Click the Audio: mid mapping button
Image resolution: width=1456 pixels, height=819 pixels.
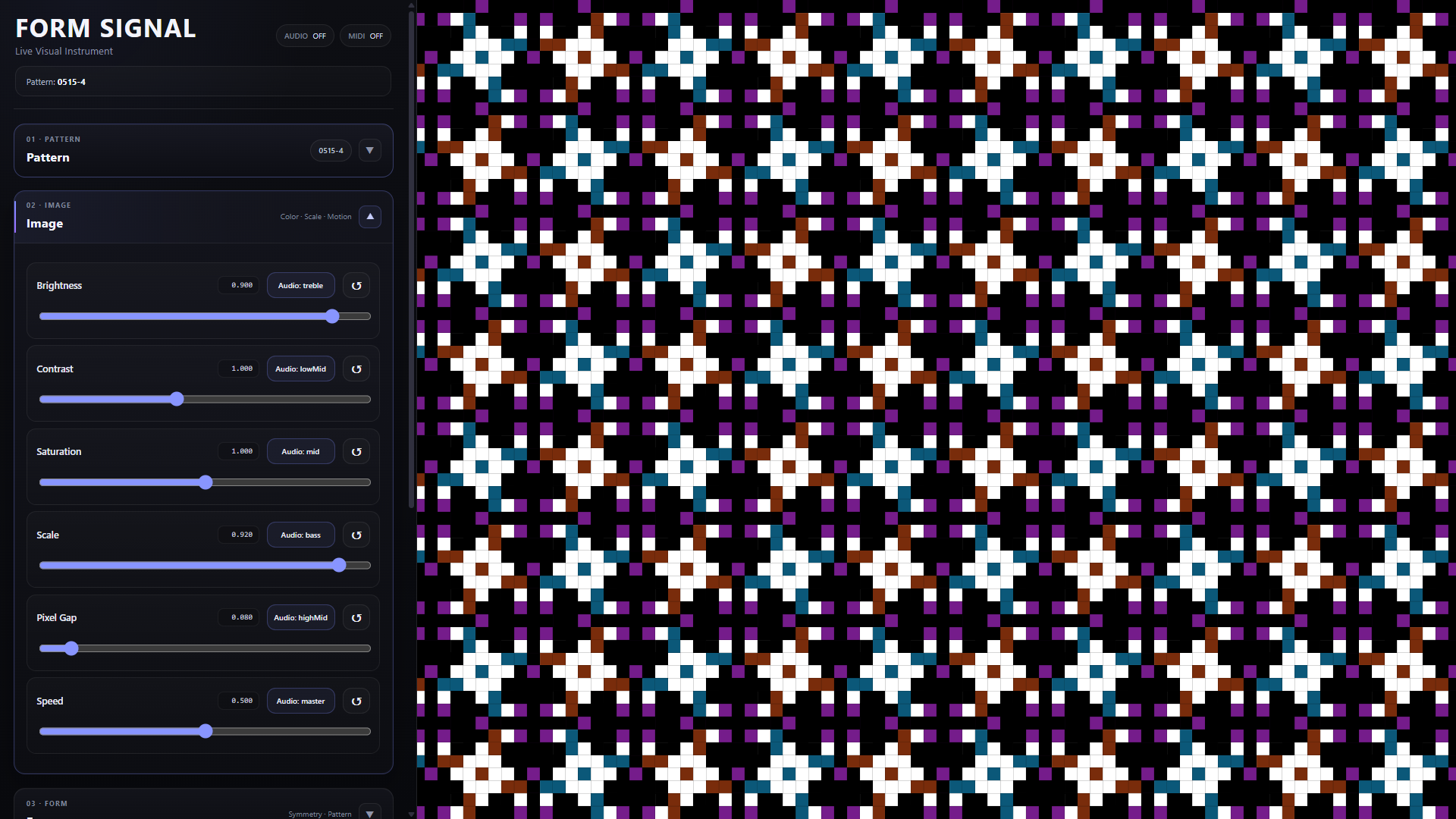tap(300, 452)
